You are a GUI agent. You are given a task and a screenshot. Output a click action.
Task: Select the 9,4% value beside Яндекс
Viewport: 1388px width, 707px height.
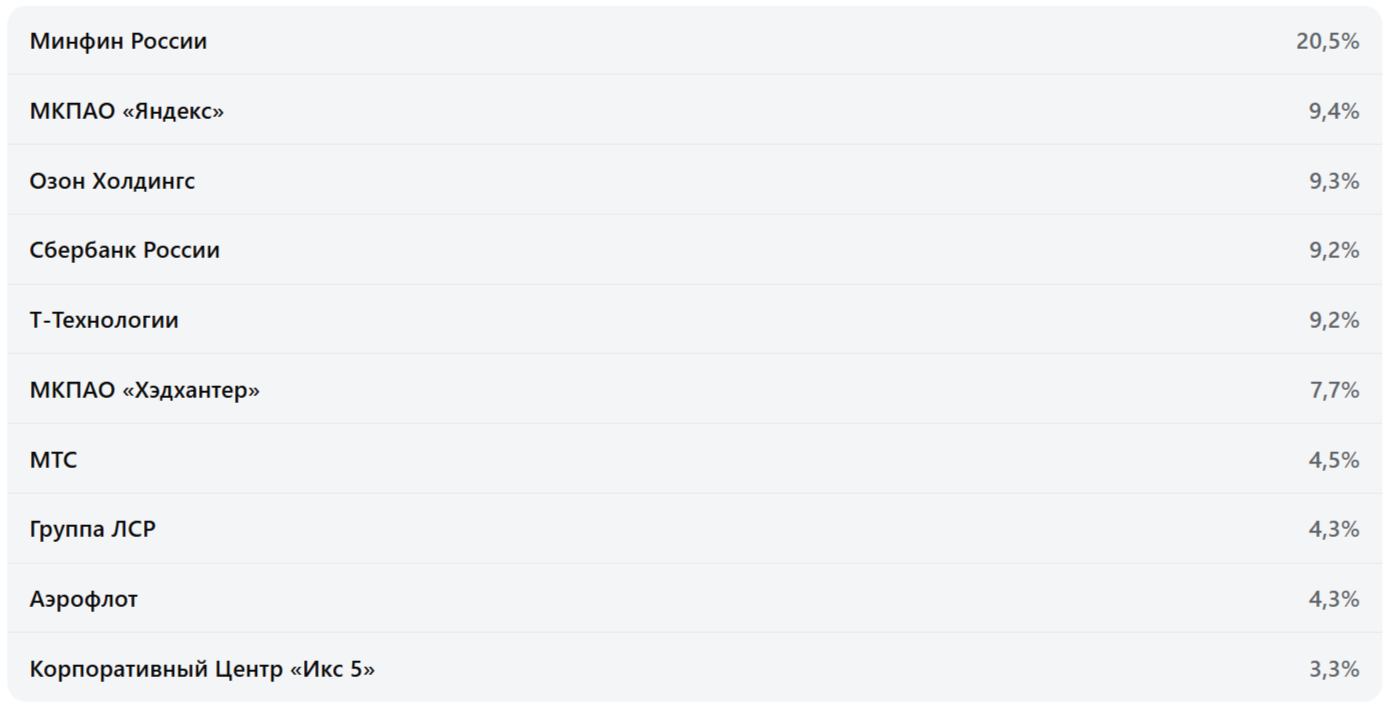click(1334, 111)
